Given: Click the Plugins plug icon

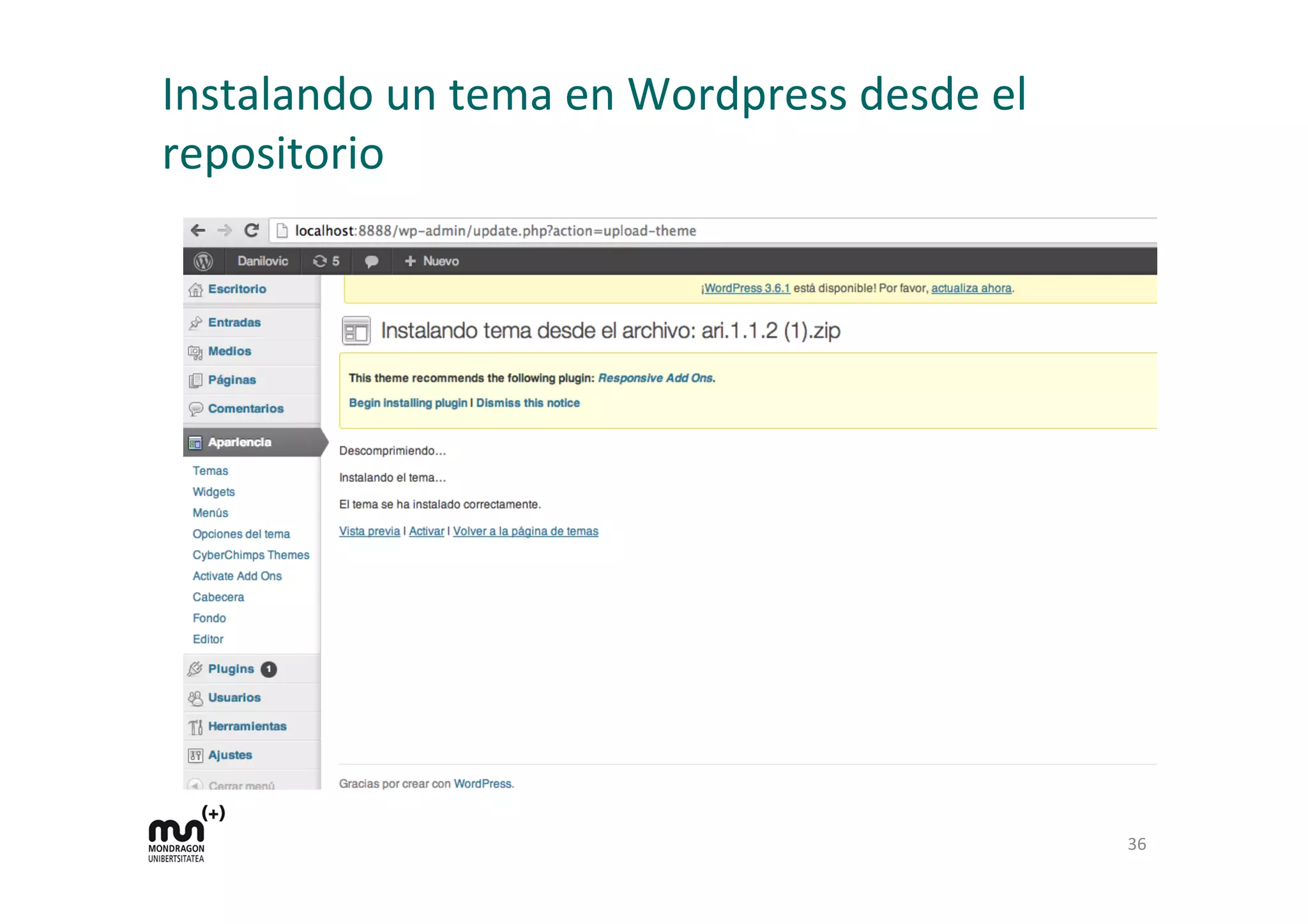Looking at the screenshot, I should click(195, 669).
